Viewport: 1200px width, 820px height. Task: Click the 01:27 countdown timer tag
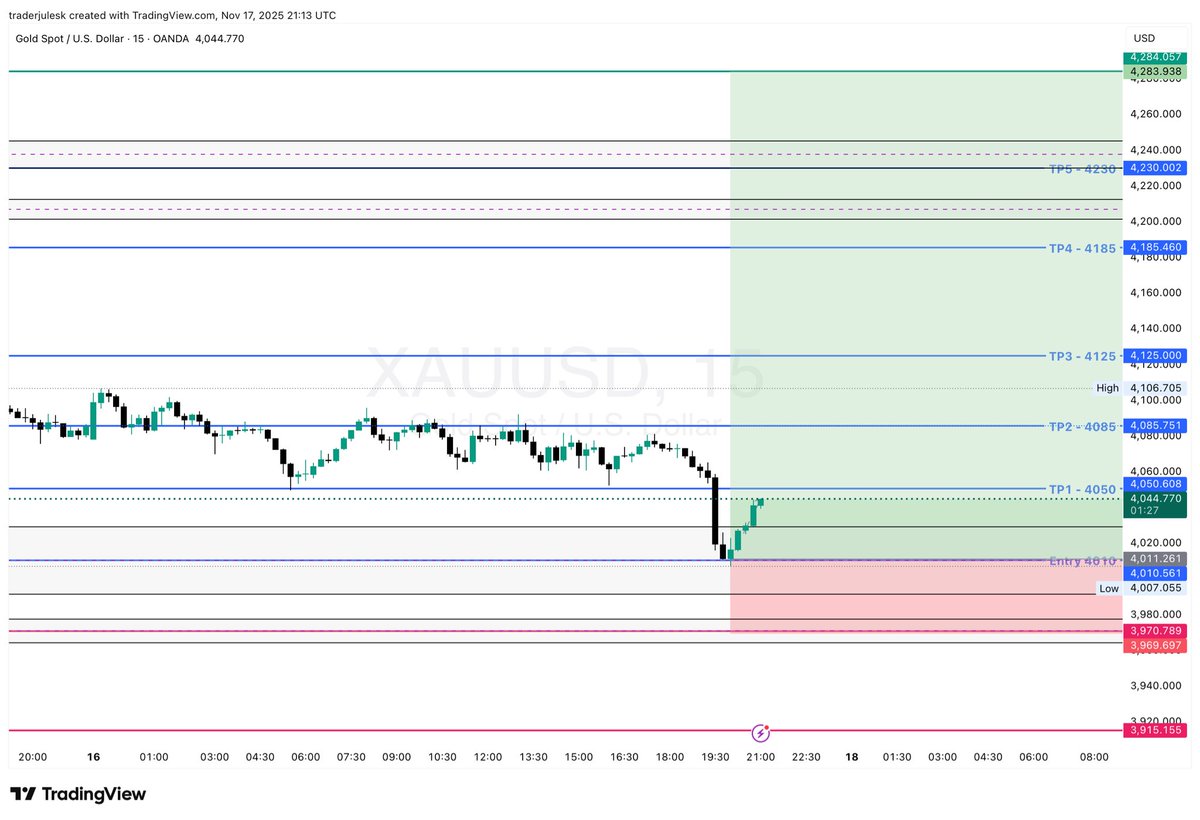[1143, 511]
